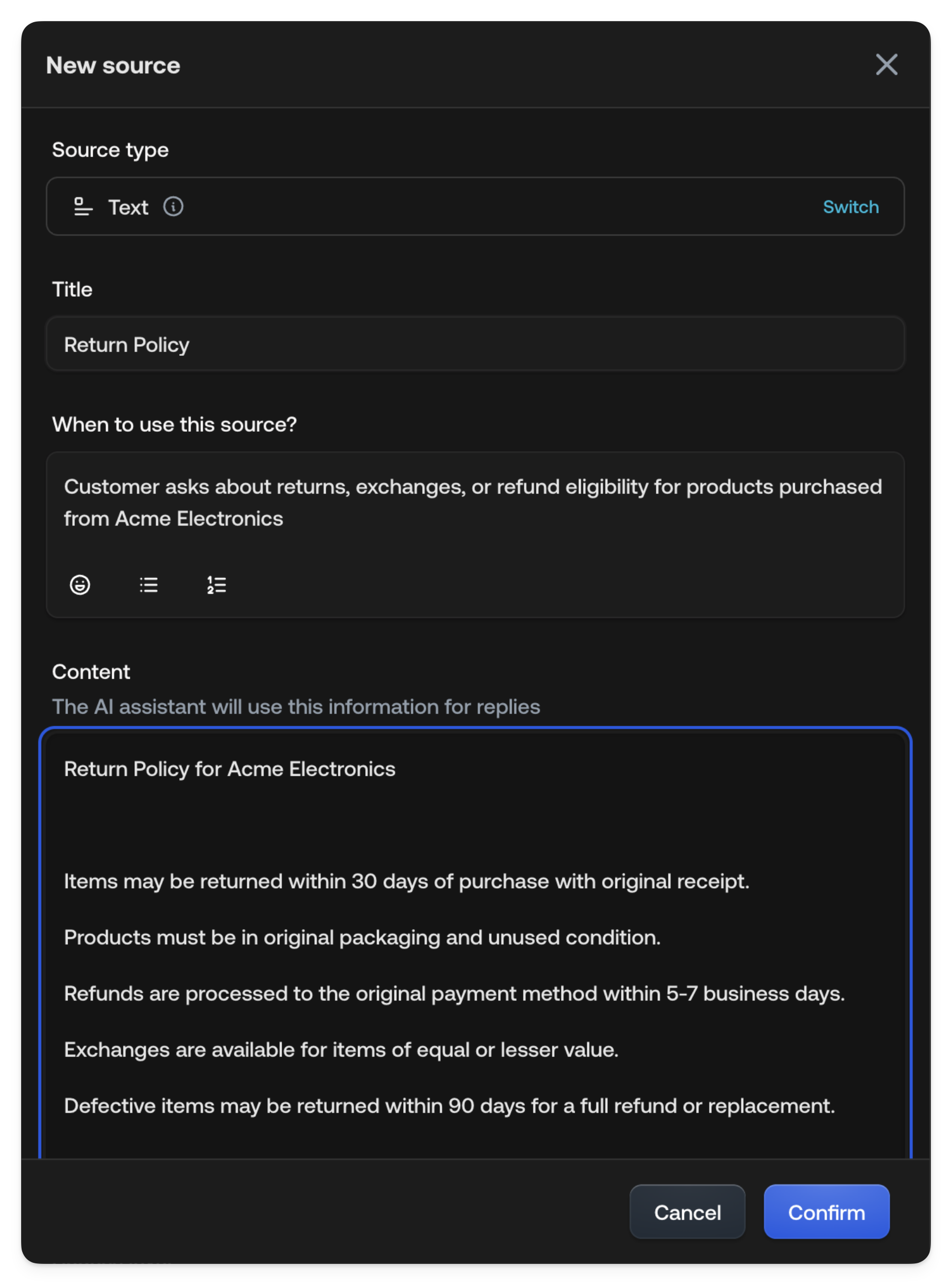Switch the source type

point(851,207)
